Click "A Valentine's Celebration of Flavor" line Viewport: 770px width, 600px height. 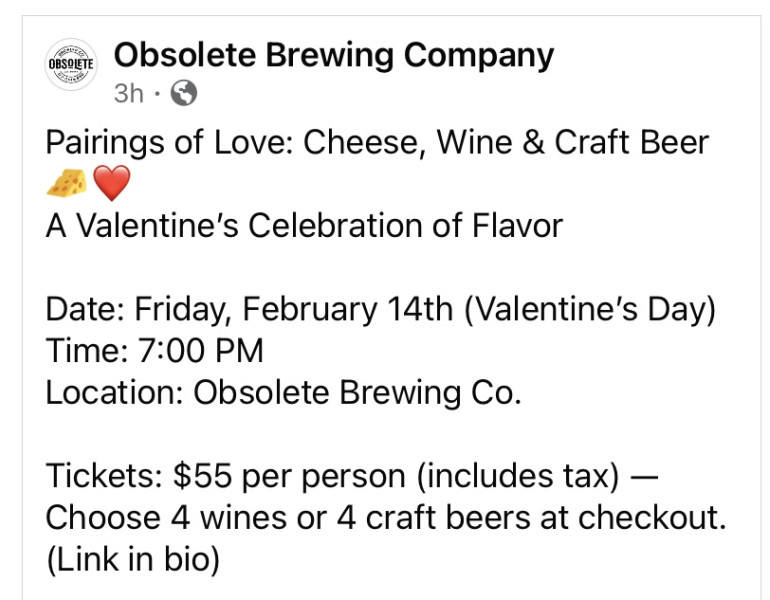304,226
